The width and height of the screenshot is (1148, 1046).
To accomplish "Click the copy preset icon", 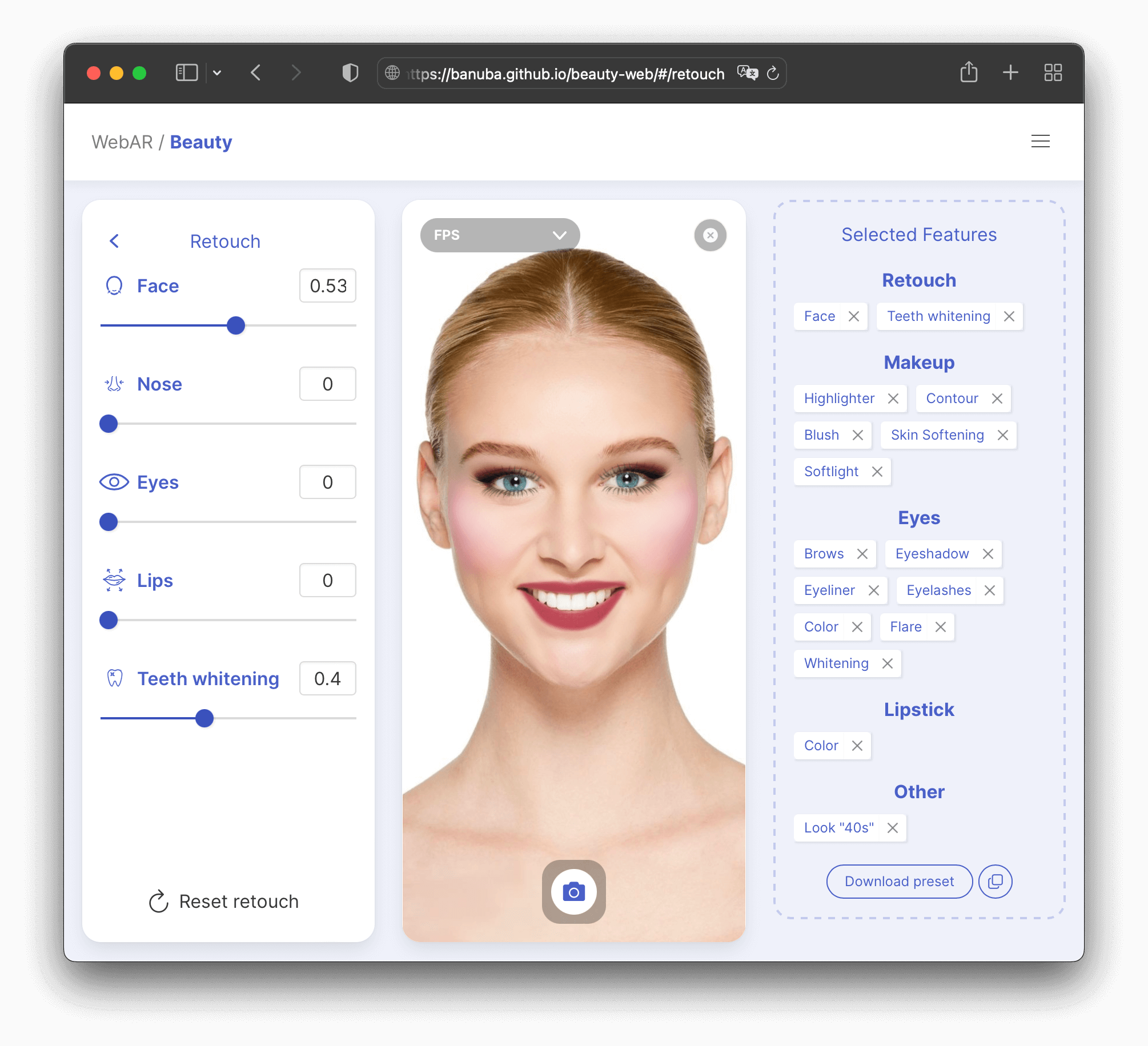I will [995, 882].
